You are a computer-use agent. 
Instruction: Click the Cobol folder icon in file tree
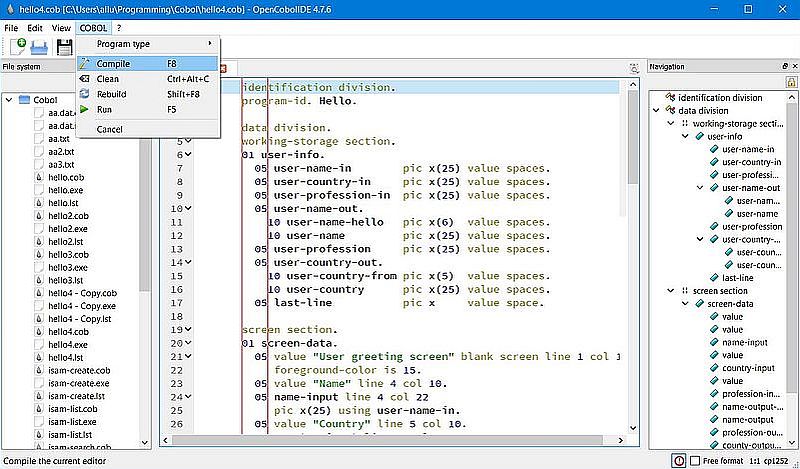(24, 100)
